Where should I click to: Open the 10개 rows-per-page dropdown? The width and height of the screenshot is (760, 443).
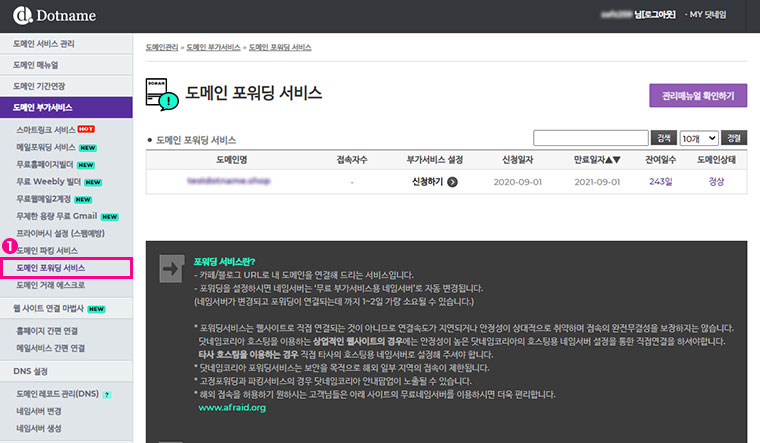(697, 138)
